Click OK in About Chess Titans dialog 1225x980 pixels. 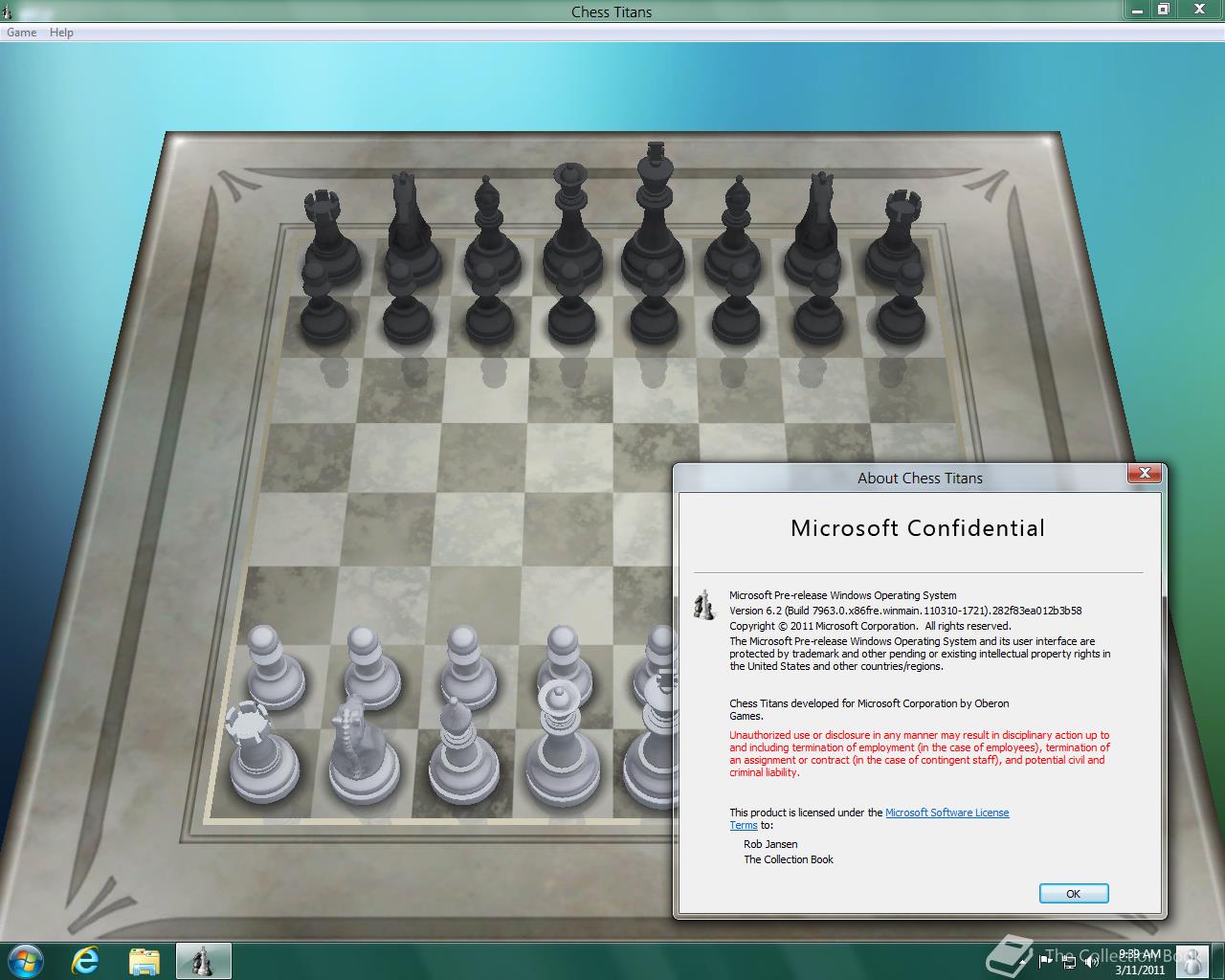(x=1074, y=894)
